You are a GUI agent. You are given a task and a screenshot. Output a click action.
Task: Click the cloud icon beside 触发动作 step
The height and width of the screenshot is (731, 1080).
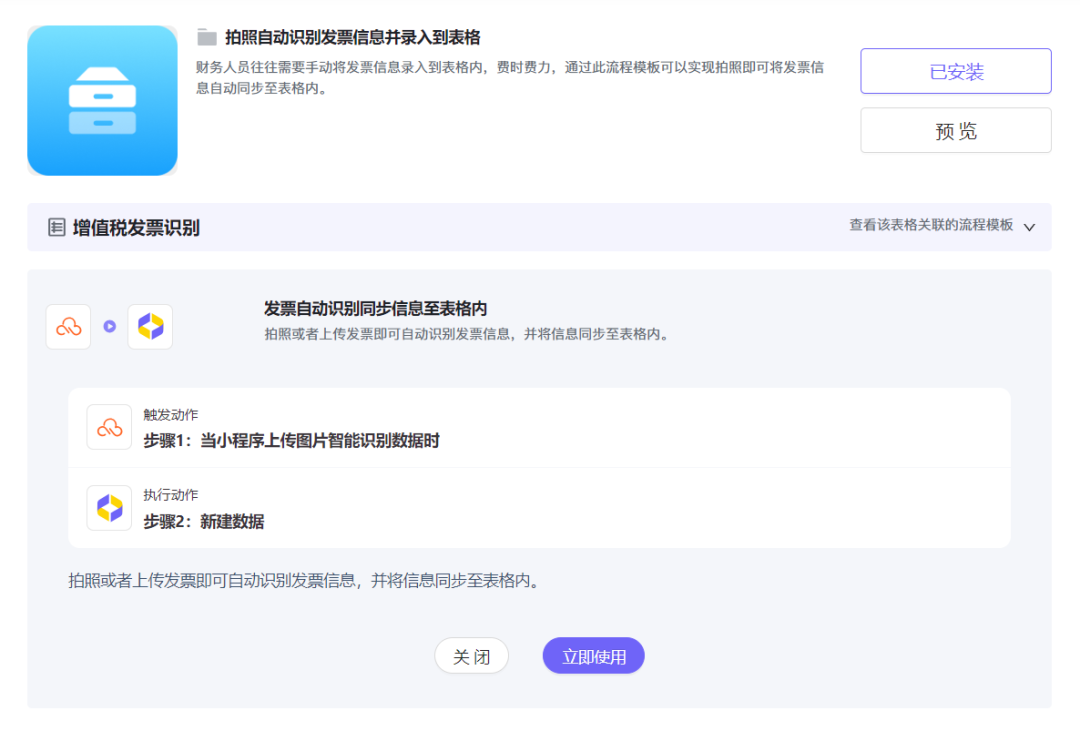point(109,427)
